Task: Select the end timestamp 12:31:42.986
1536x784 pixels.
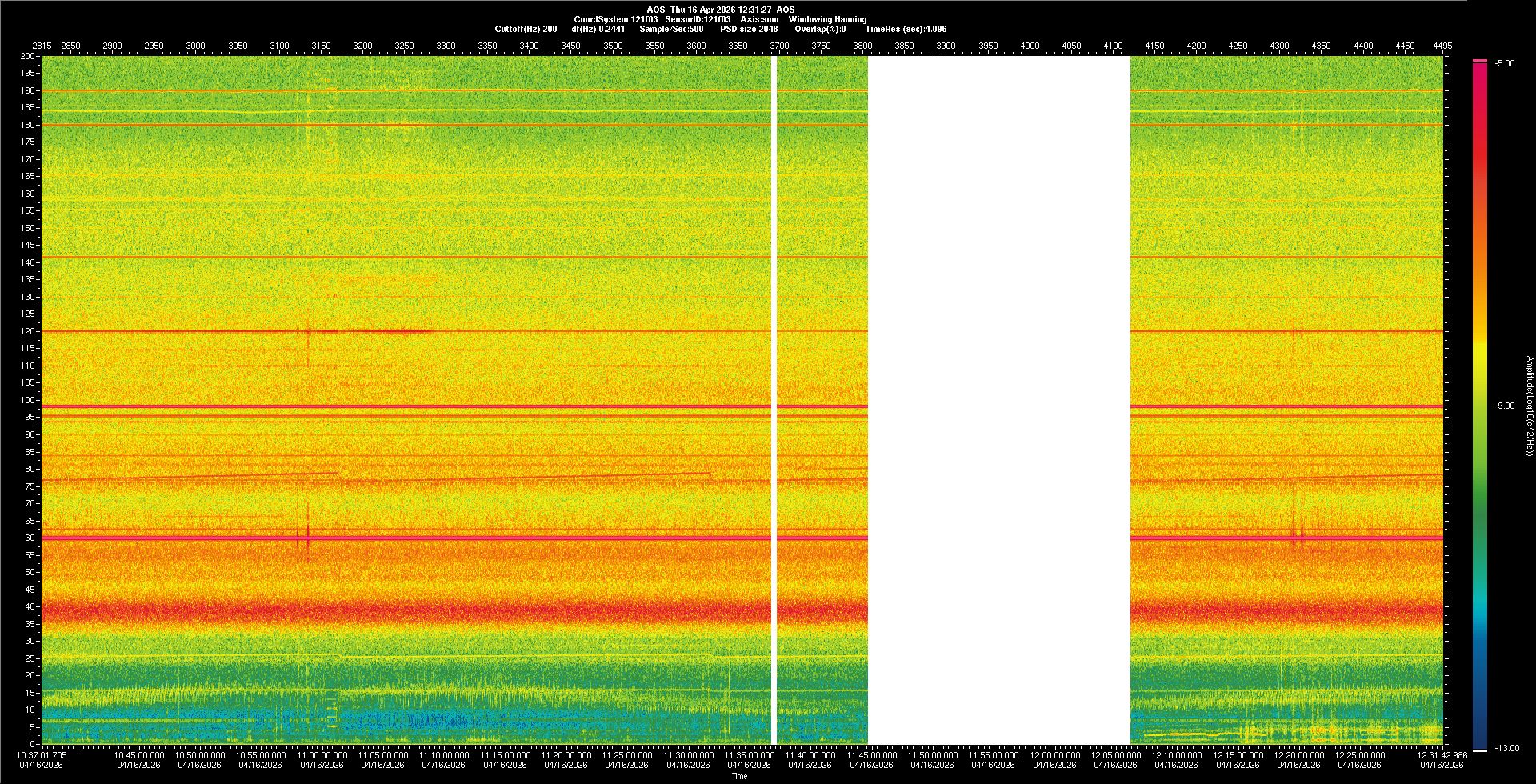Action: [1442, 755]
